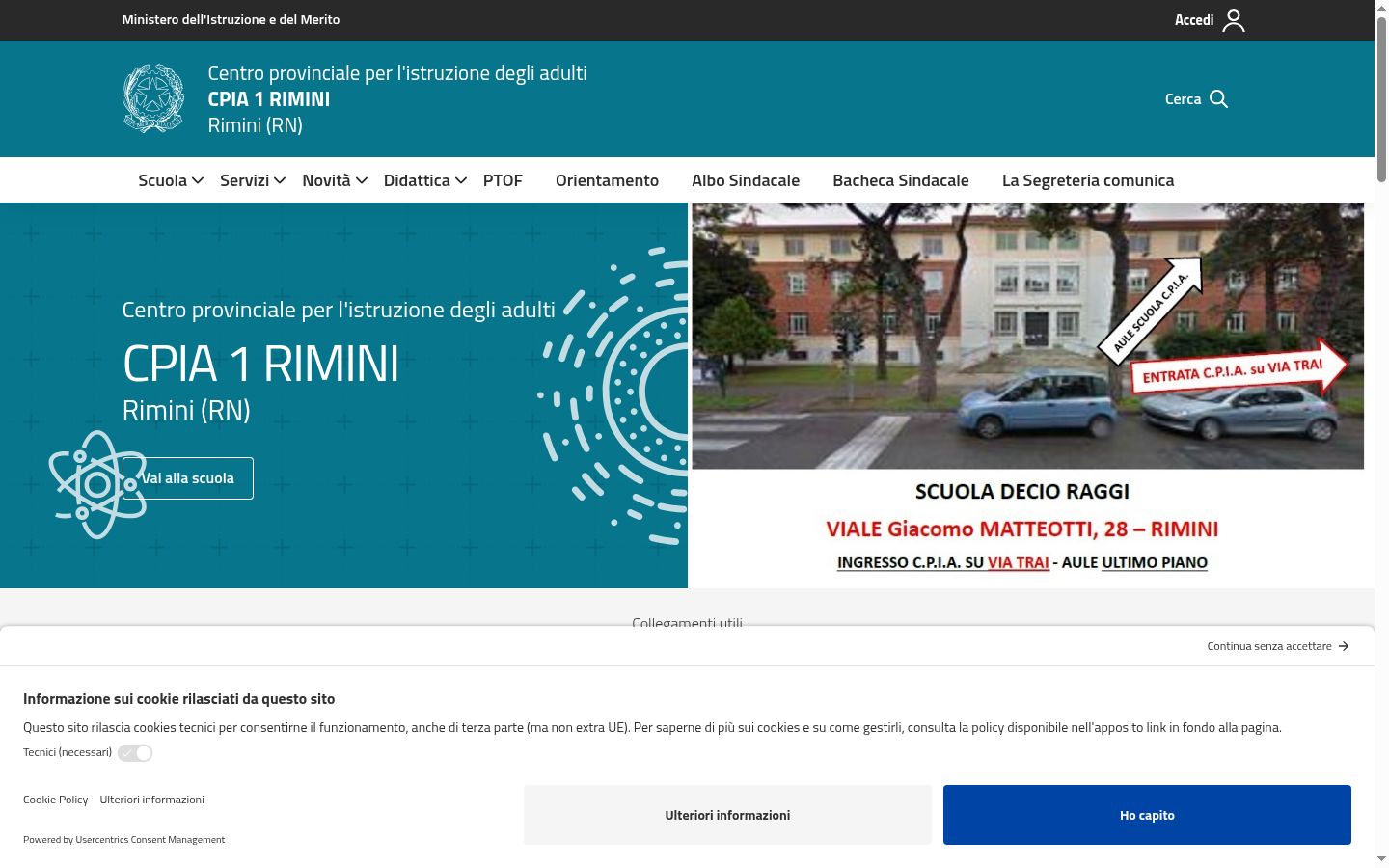
Task: Expand the Scuola menu chevron
Action: click(198, 180)
